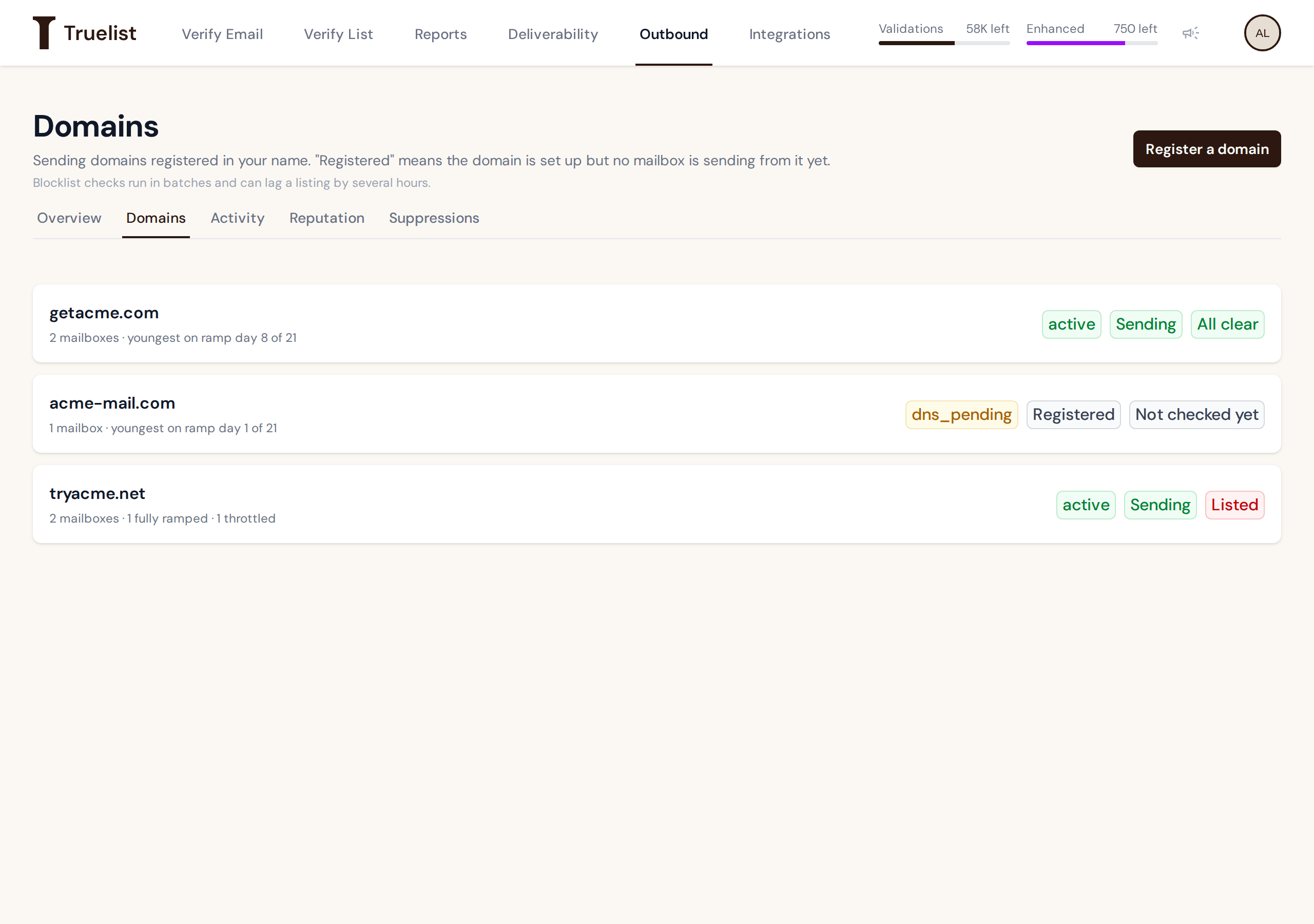The height and width of the screenshot is (924, 1314).
Task: Switch to the Activity tab
Action: tap(238, 218)
